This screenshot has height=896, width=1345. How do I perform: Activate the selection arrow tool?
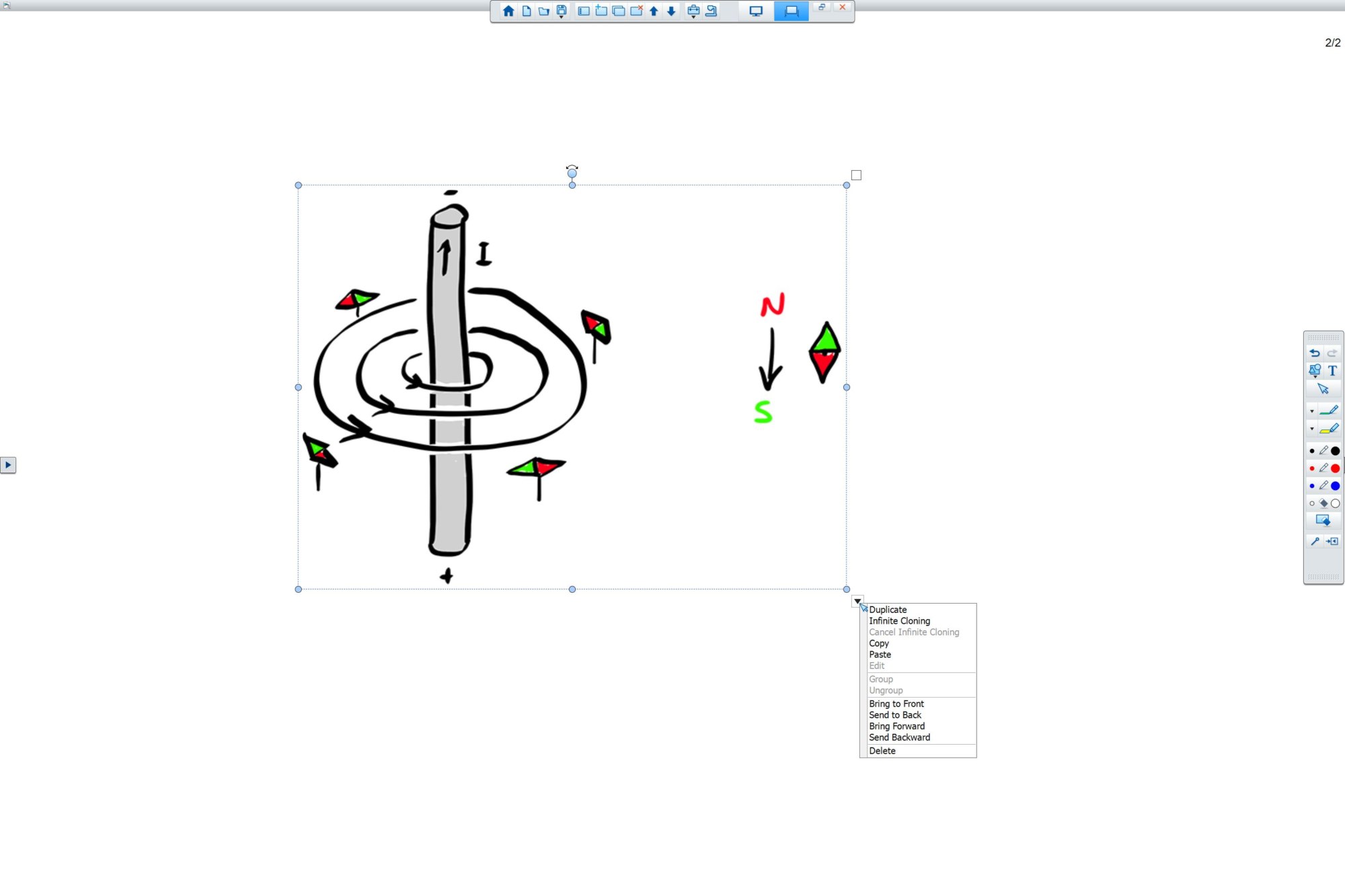(1323, 388)
